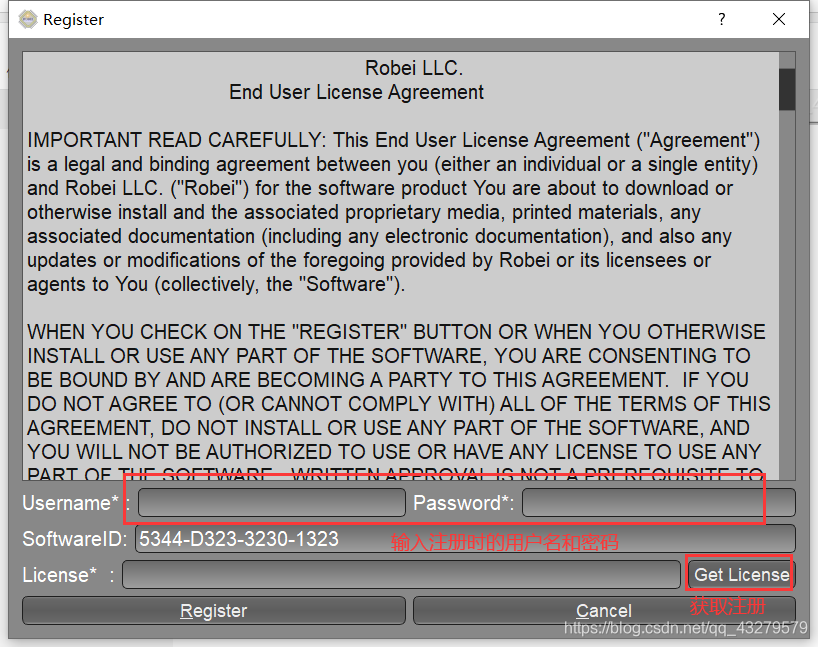Click the scrollbar track below the thumb

coord(787,295)
